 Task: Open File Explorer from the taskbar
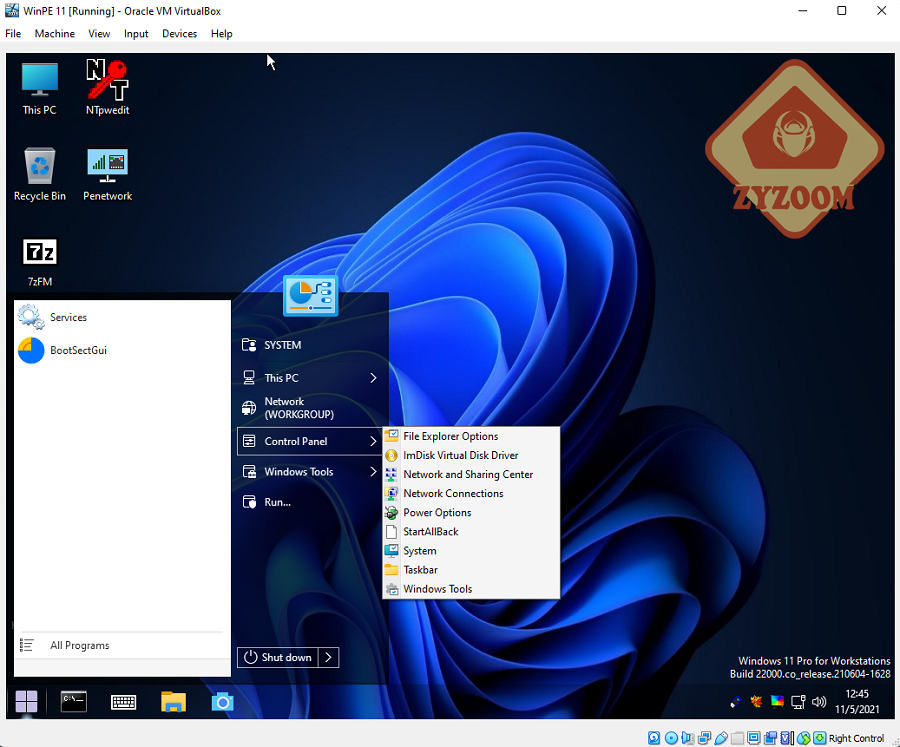coord(173,702)
